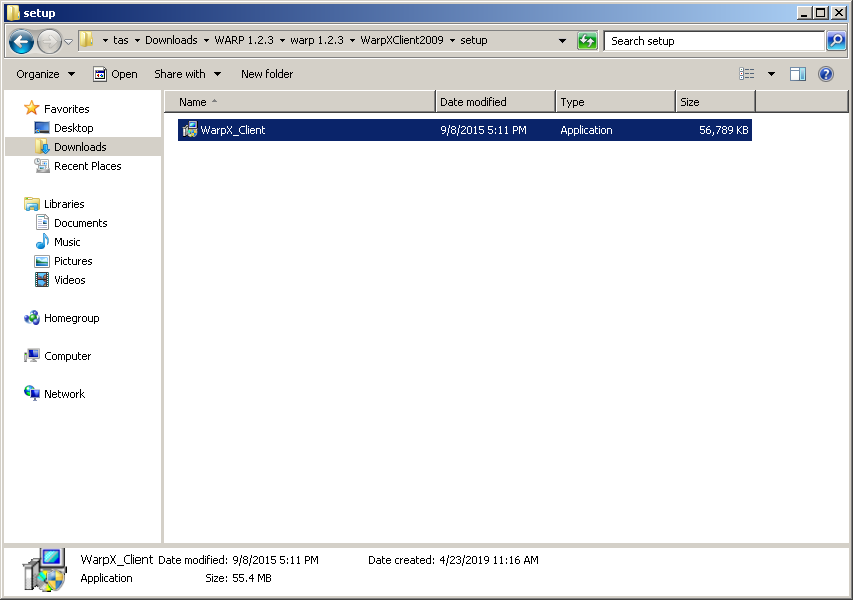This screenshot has width=853, height=600.
Task: Select the WarpX_Client application file
Action: (x=465, y=130)
